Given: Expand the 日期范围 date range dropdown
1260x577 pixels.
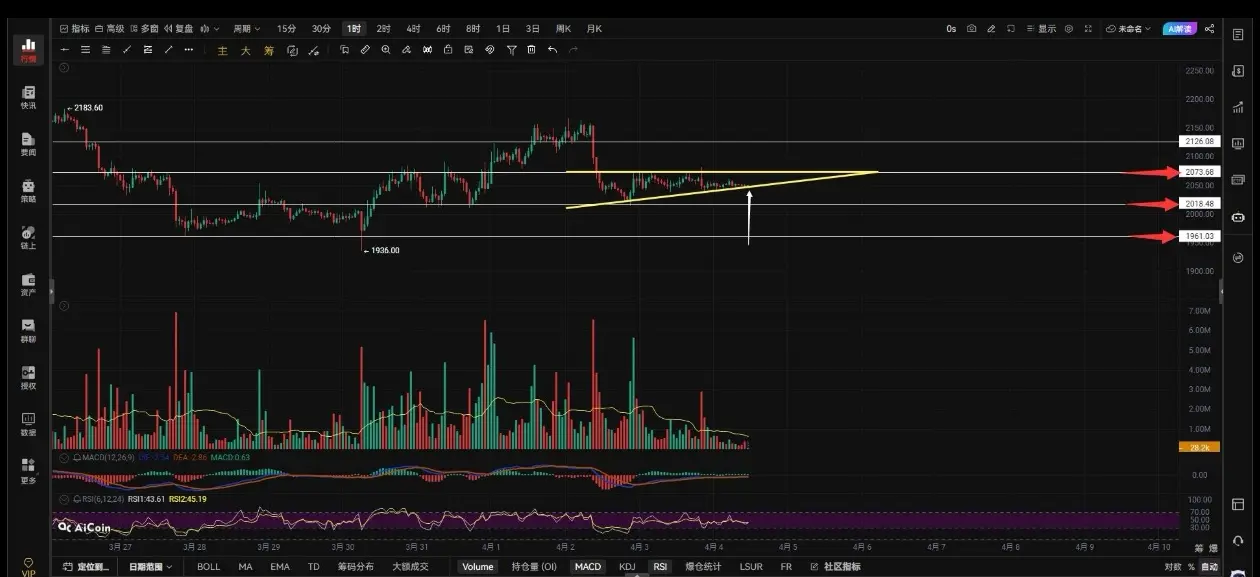Looking at the screenshot, I should click(150, 566).
